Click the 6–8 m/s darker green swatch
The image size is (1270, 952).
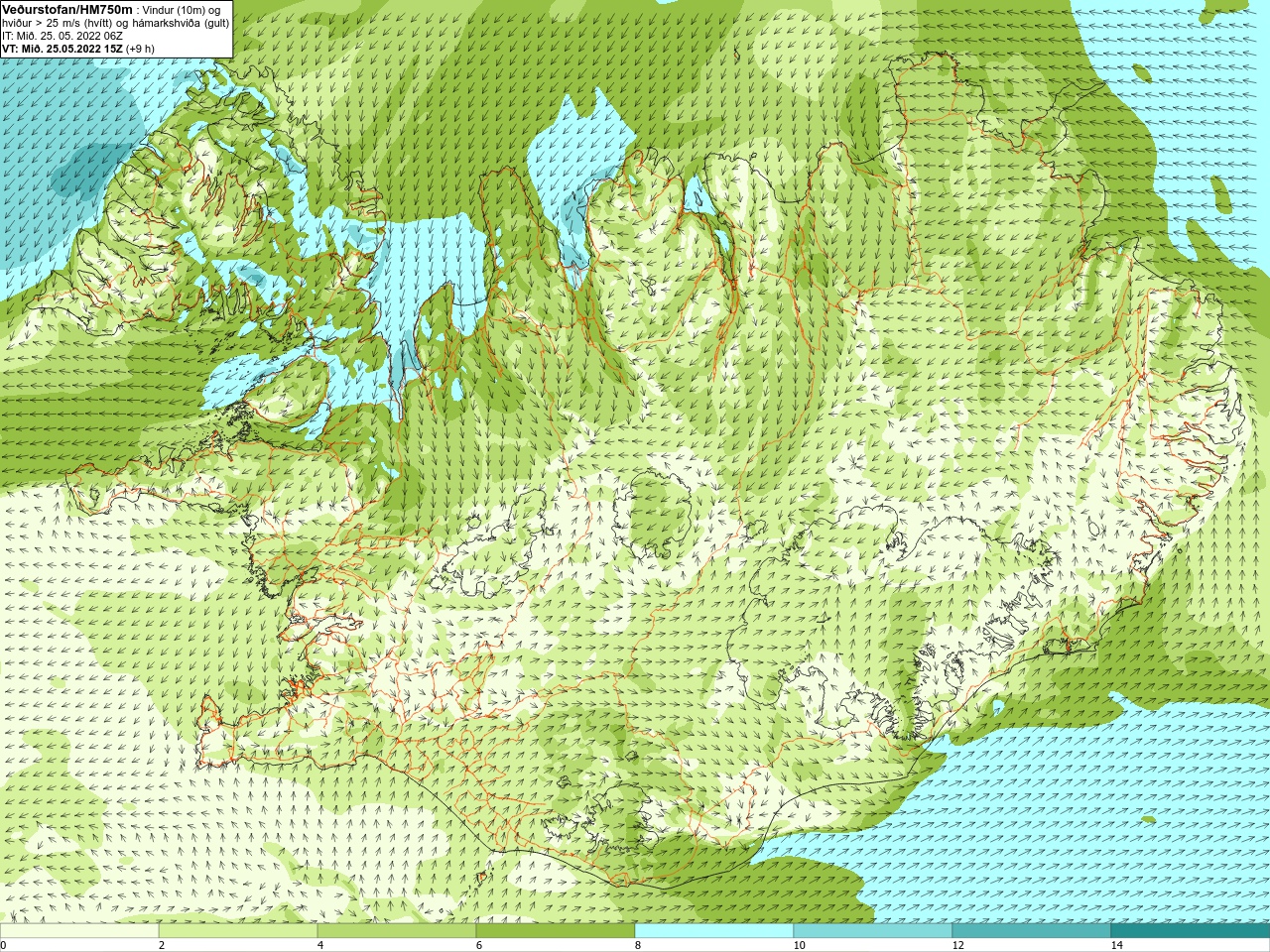(x=556, y=931)
